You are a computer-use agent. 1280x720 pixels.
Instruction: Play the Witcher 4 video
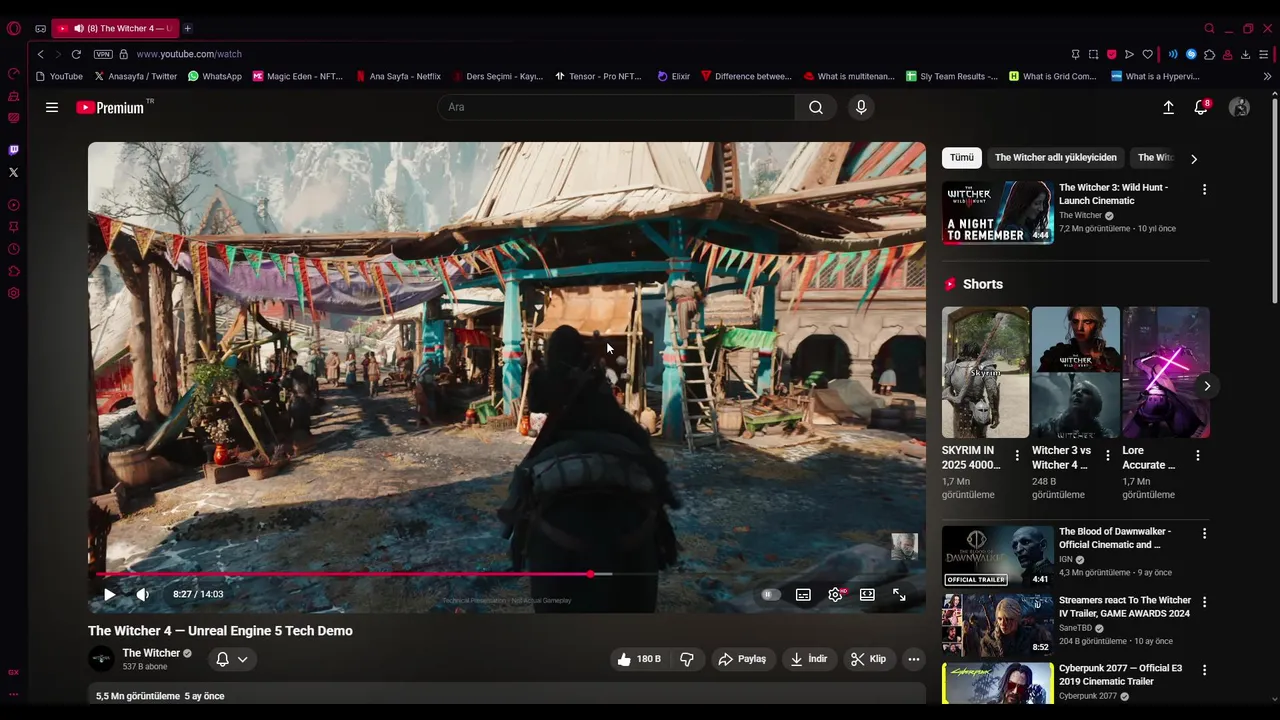coord(109,594)
